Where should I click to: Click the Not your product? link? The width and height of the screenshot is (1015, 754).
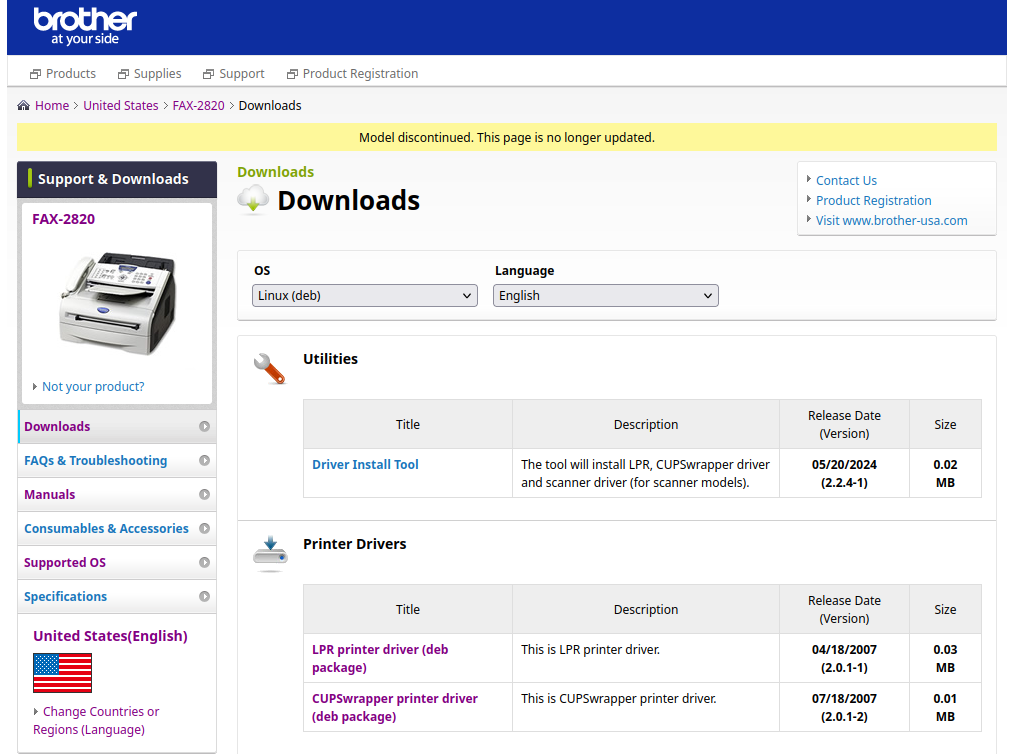tap(93, 386)
